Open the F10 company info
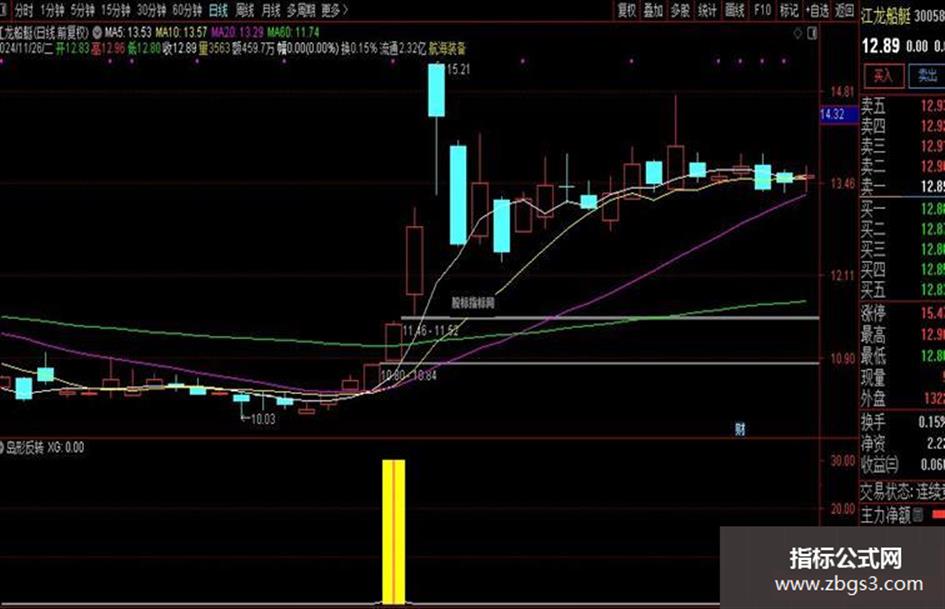 pyautogui.click(x=762, y=10)
